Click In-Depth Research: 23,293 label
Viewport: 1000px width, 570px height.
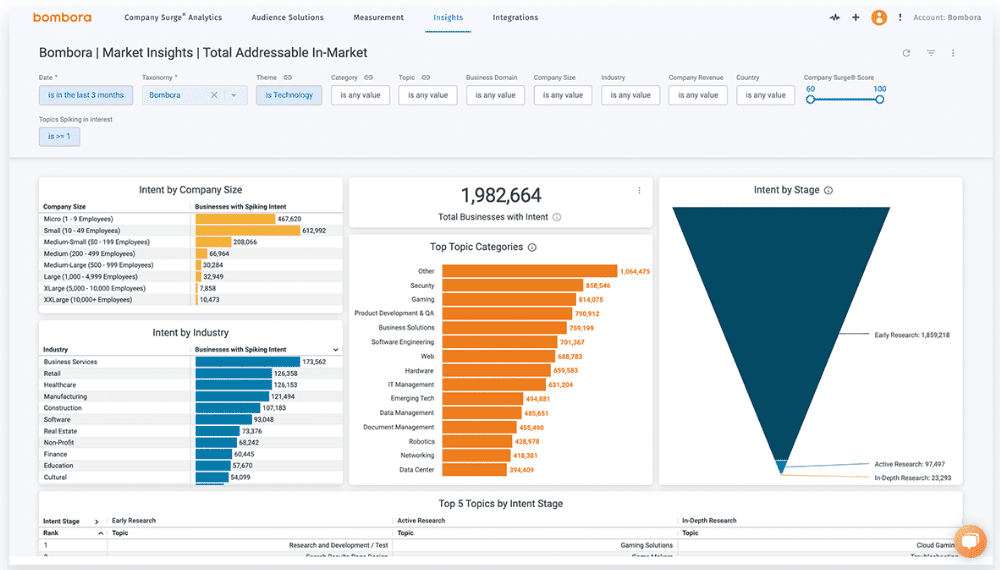[913, 478]
